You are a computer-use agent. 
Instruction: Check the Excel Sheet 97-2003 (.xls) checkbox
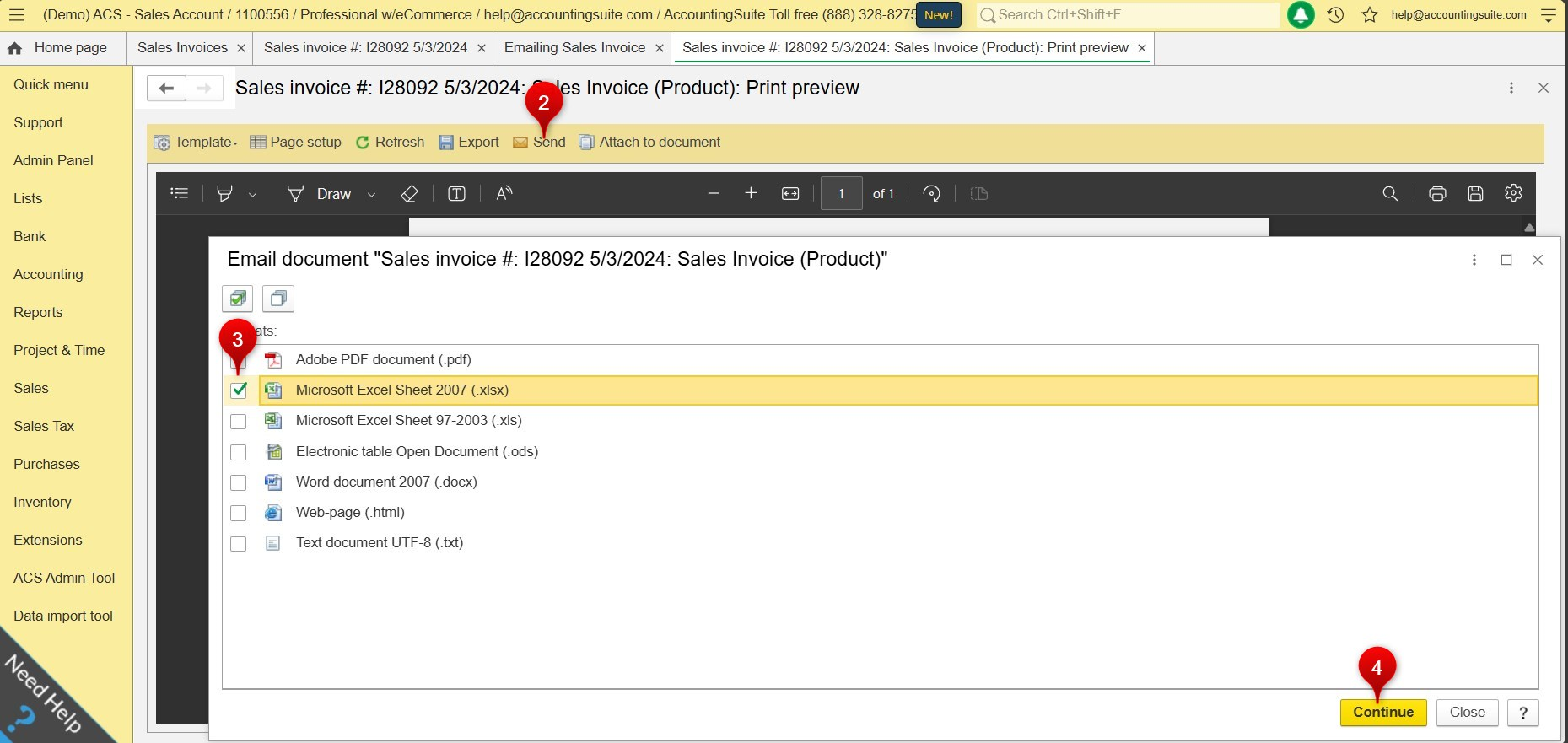point(239,421)
